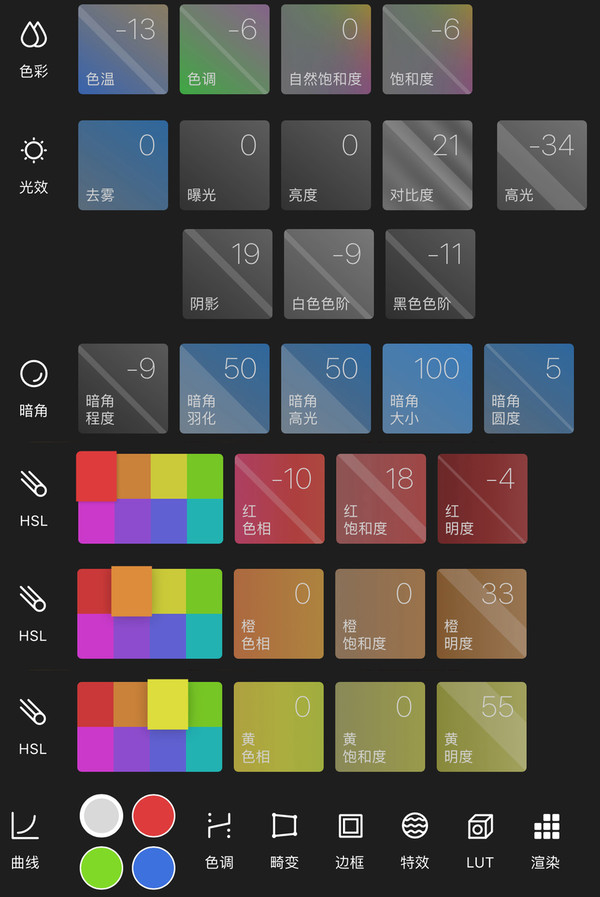The width and height of the screenshot is (600, 897).
Task: Select the white curve channel circle
Action: click(x=101, y=816)
